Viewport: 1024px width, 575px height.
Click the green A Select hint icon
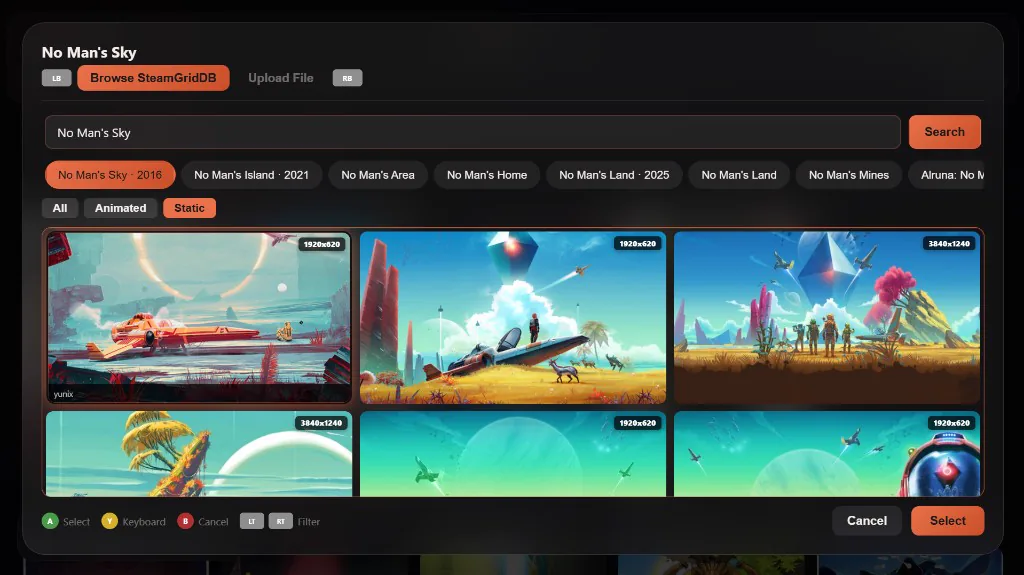click(50, 521)
